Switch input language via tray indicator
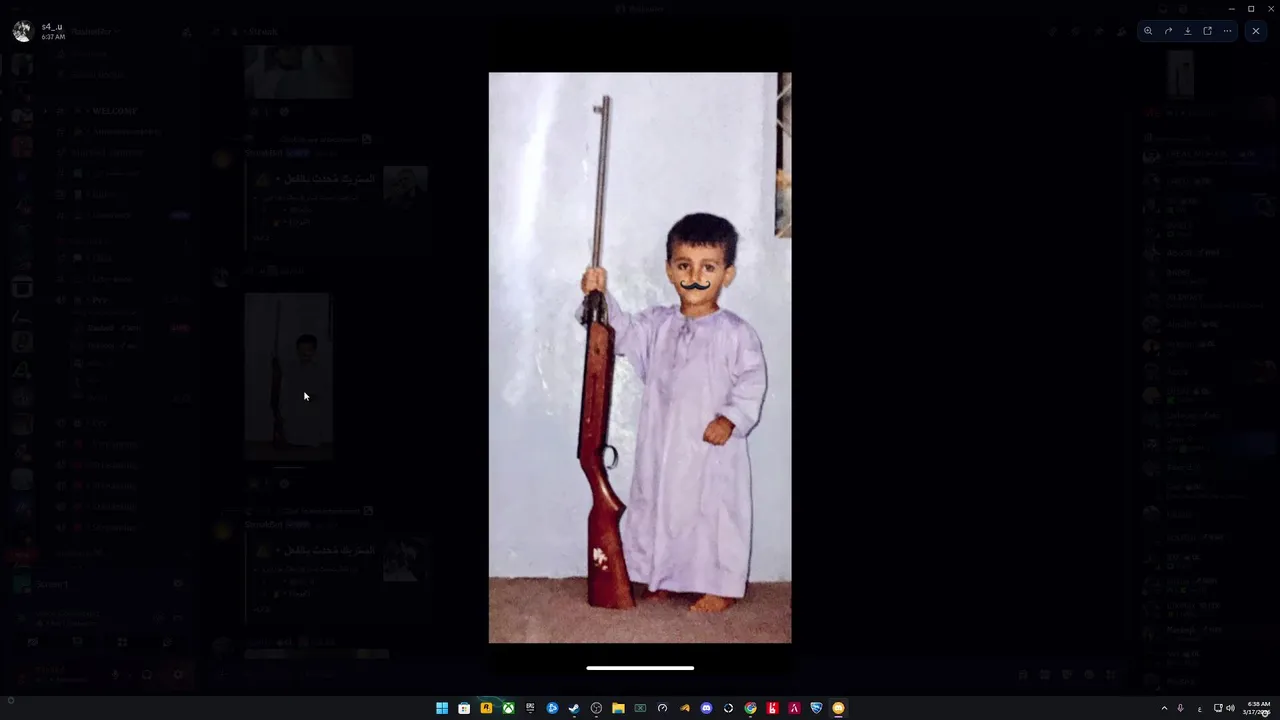 (1199, 708)
